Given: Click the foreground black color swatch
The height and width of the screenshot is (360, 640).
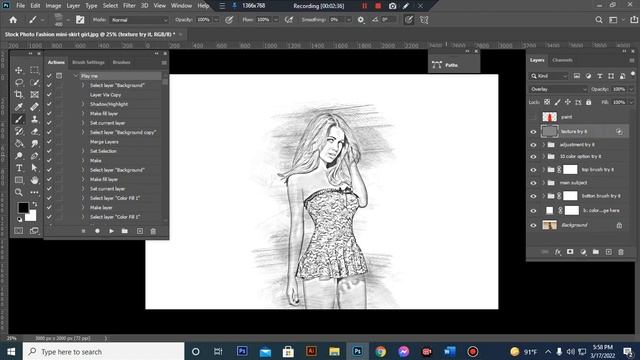Looking at the screenshot, I should pyautogui.click(x=23, y=207).
